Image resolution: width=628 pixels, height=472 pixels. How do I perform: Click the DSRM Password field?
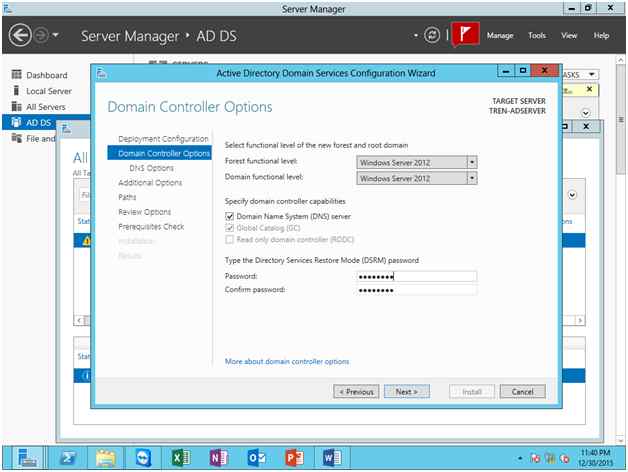click(x=417, y=276)
